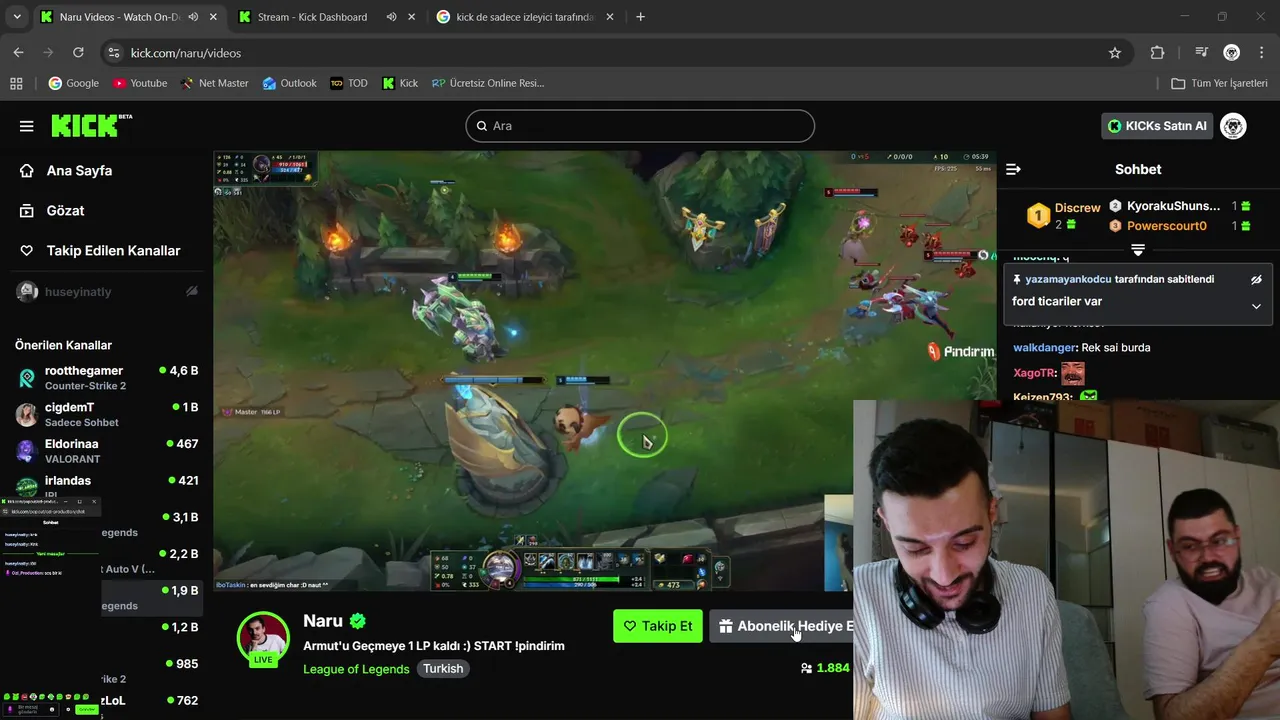Go back in browser history
This screenshot has width=1280, height=720.
pos(18,53)
